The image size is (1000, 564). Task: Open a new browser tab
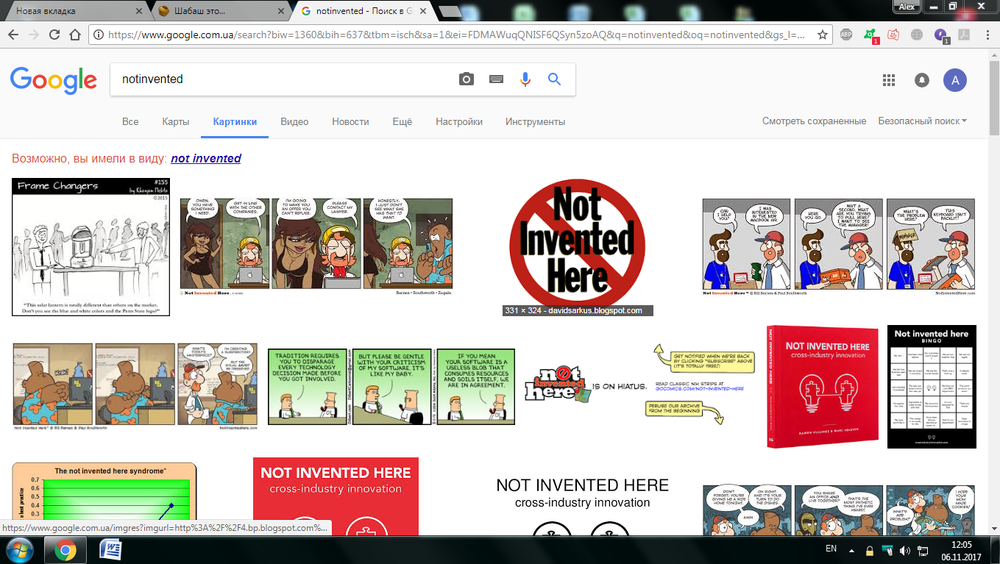(450, 11)
